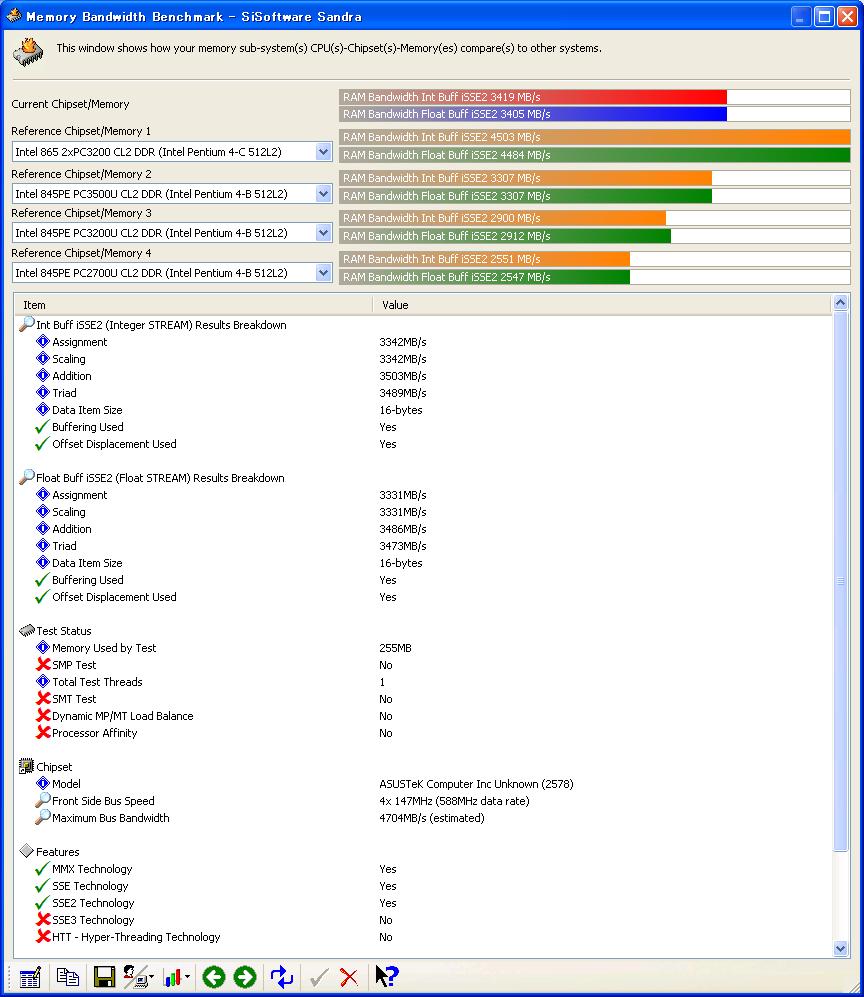Click Current Chipset/Memory label

[x=70, y=104]
